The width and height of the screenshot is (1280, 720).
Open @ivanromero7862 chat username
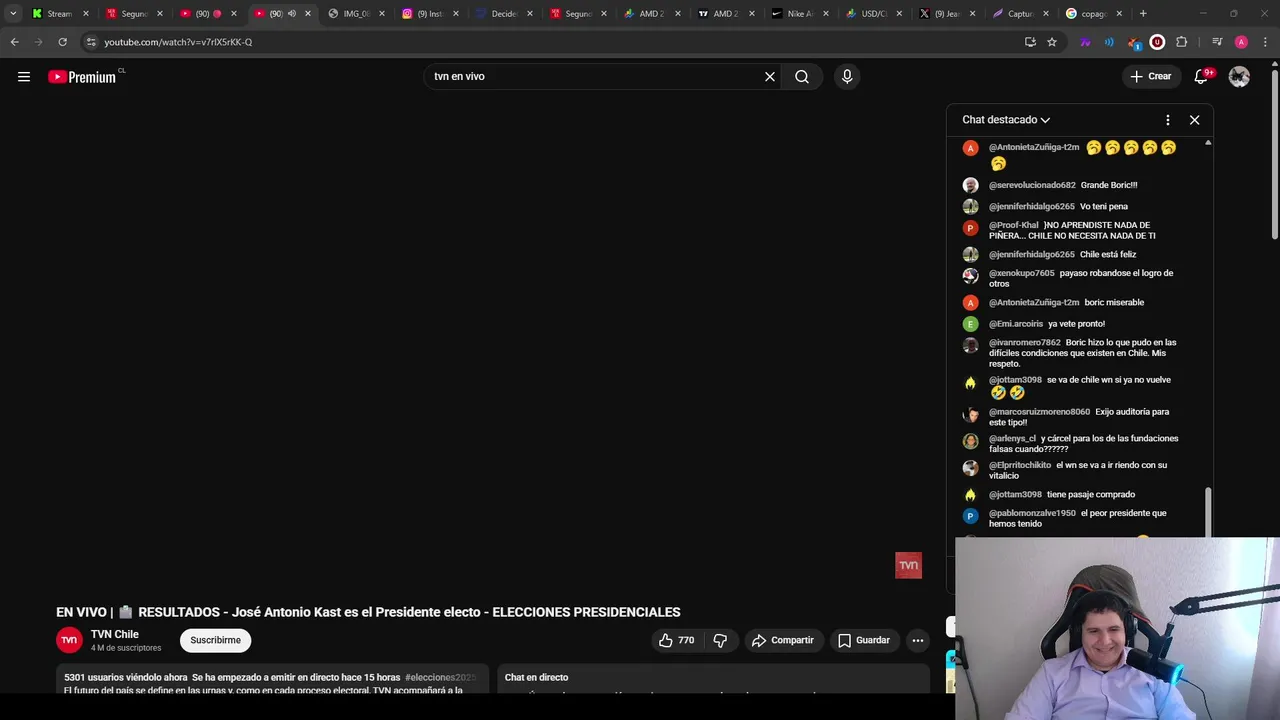(x=1025, y=343)
